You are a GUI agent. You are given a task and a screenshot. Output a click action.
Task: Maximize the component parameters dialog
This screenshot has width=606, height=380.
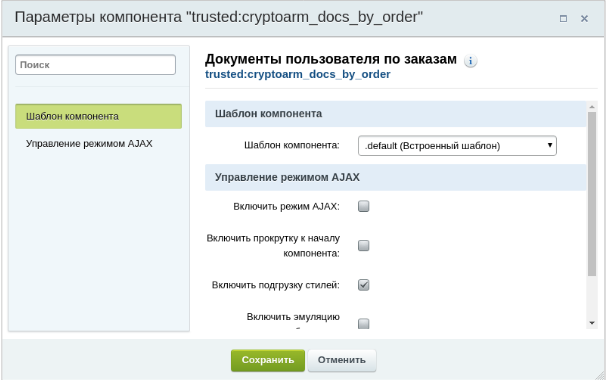point(563,18)
